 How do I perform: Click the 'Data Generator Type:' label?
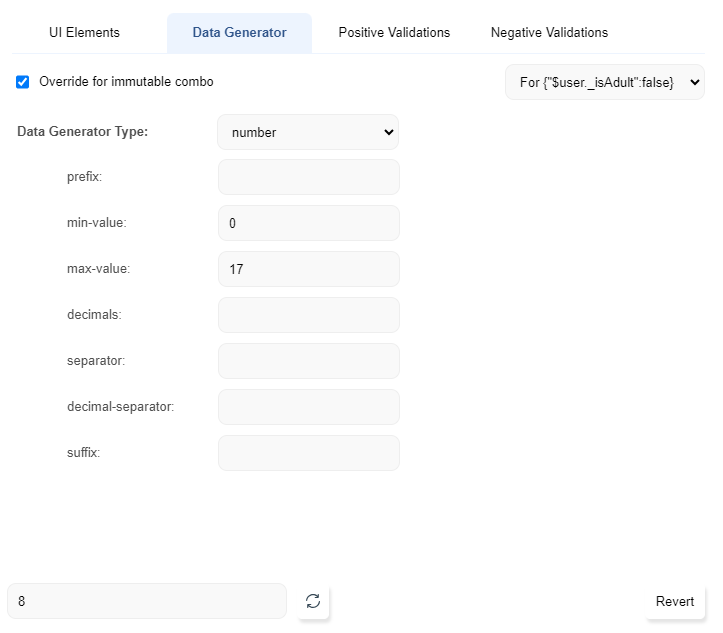pos(83,132)
